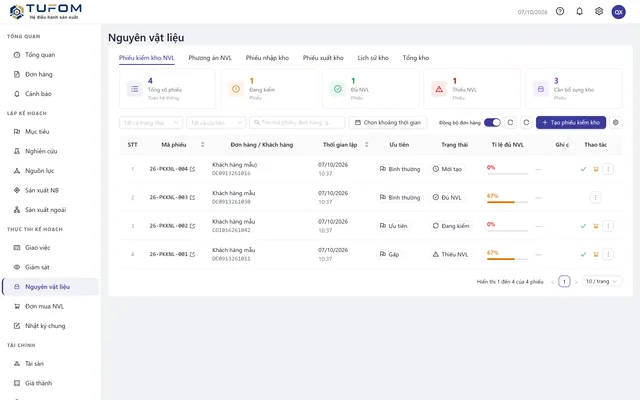Click the Đủ NVL check-circle icon card
The height and width of the screenshot is (400, 640).
point(338,89)
